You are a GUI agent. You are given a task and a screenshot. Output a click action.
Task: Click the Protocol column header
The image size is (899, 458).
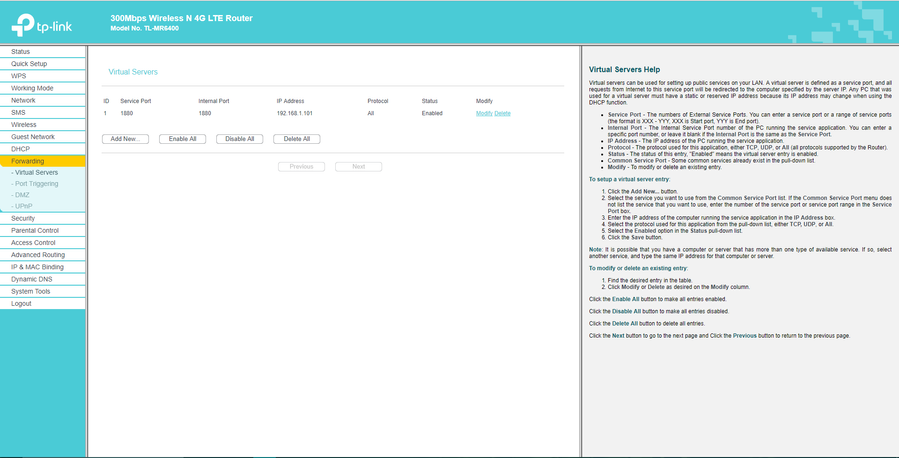tap(378, 101)
